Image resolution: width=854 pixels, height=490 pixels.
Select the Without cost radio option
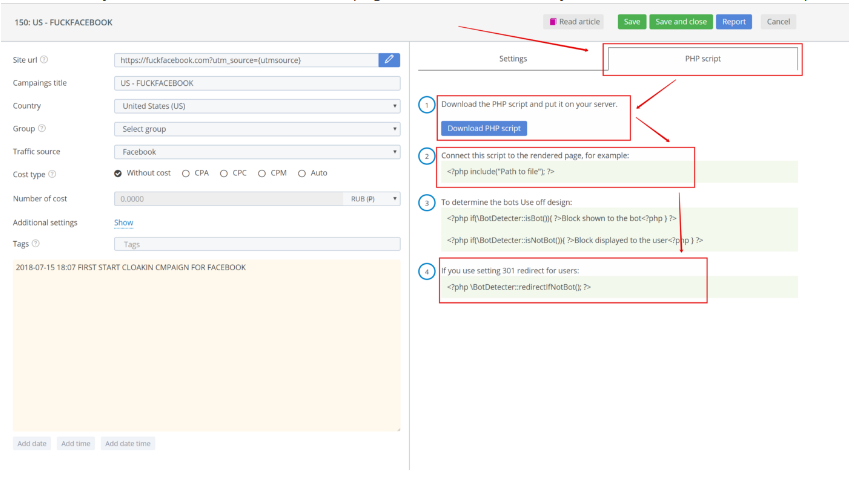click(x=119, y=173)
